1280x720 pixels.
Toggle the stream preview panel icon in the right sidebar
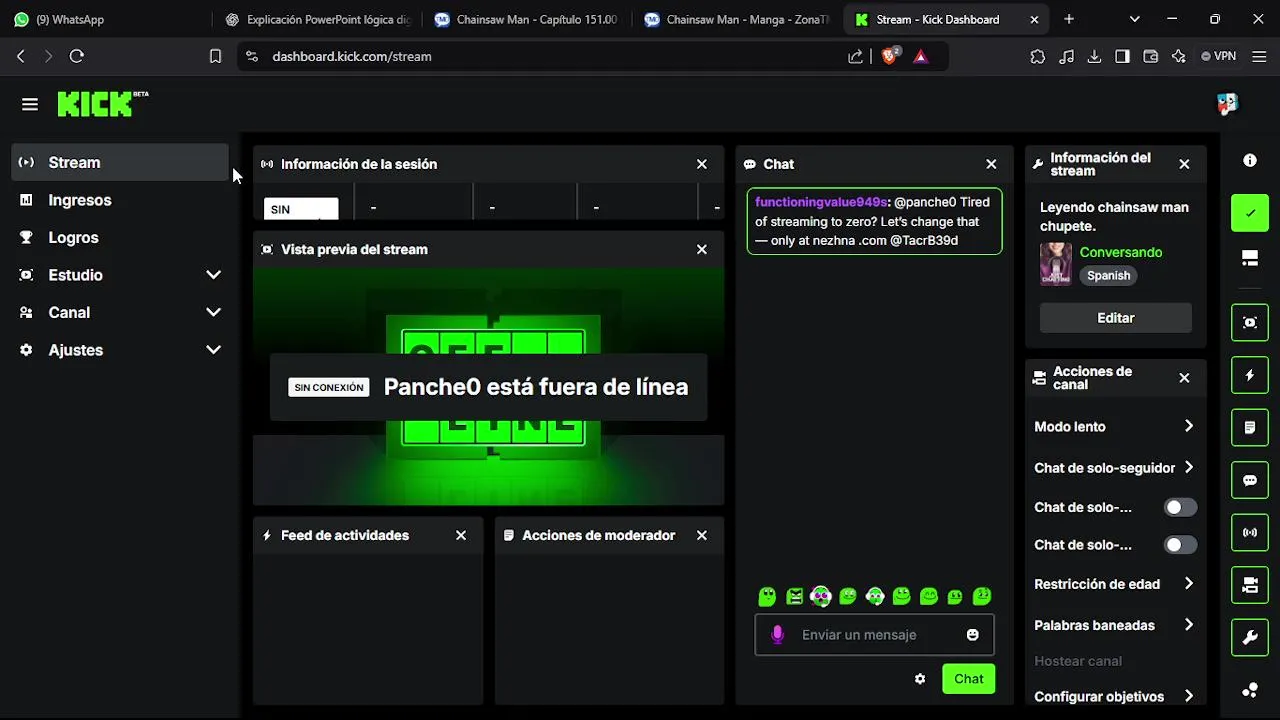point(1250,322)
